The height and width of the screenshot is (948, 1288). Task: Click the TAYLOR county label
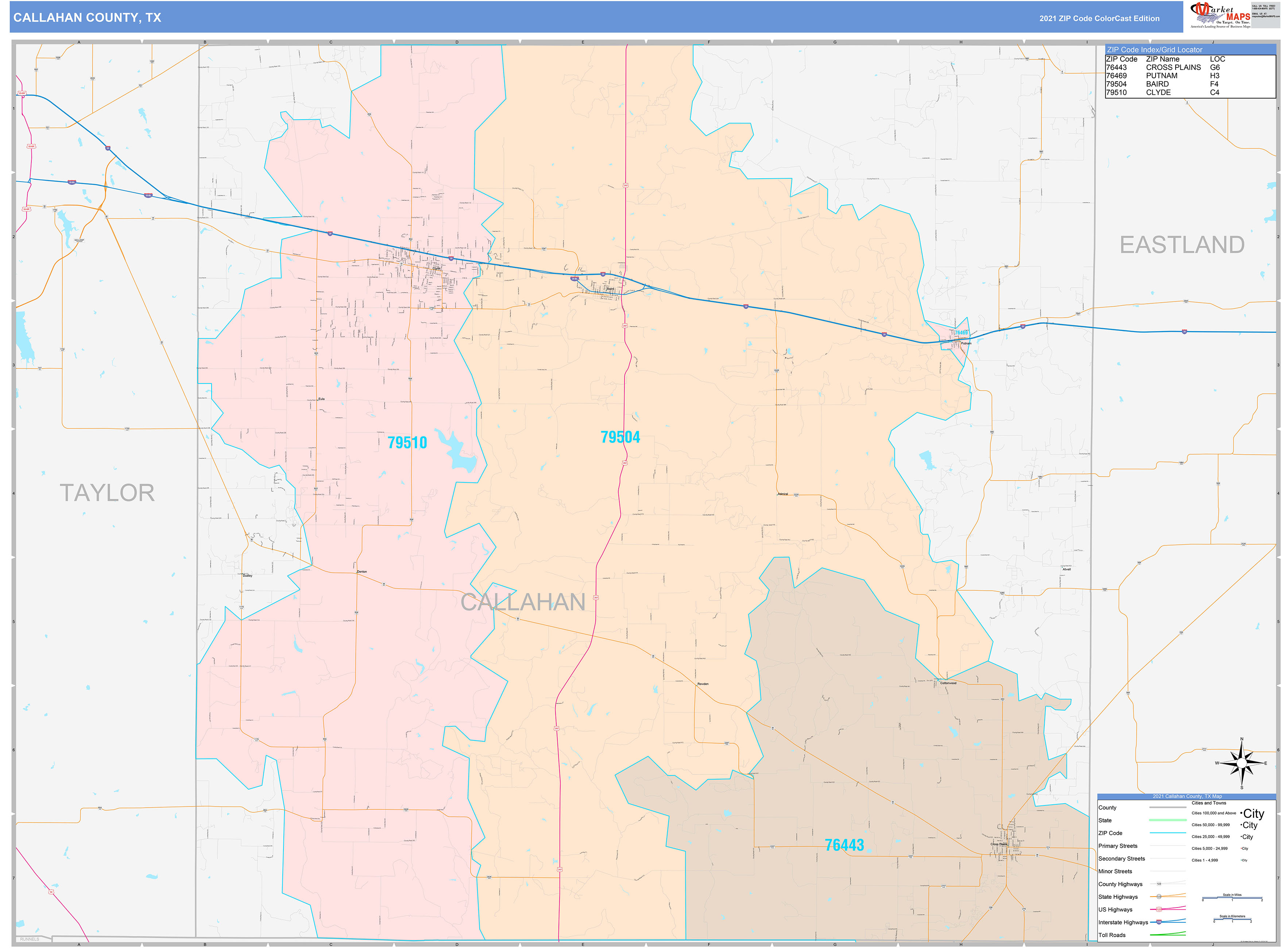107,493
